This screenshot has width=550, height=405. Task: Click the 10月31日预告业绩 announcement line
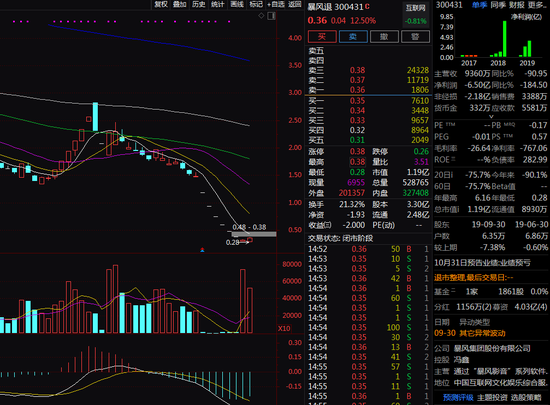(482, 263)
